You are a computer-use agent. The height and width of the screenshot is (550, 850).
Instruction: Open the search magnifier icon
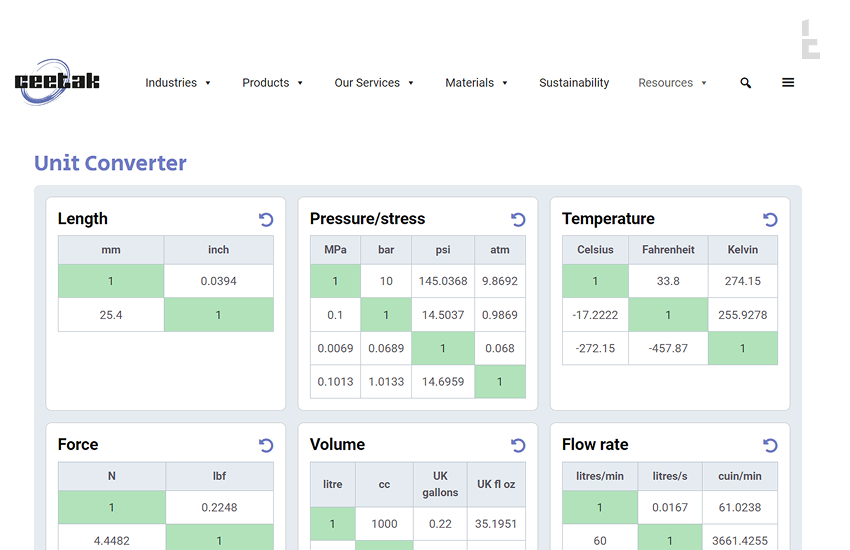(x=745, y=83)
